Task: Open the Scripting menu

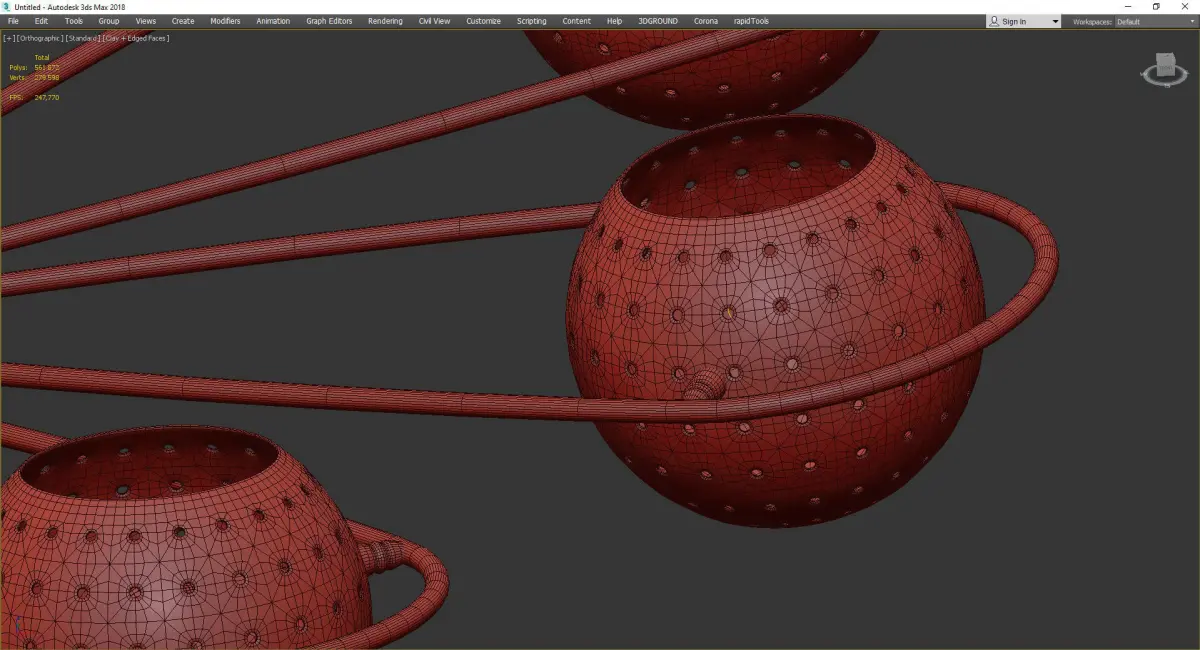Action: pos(531,21)
